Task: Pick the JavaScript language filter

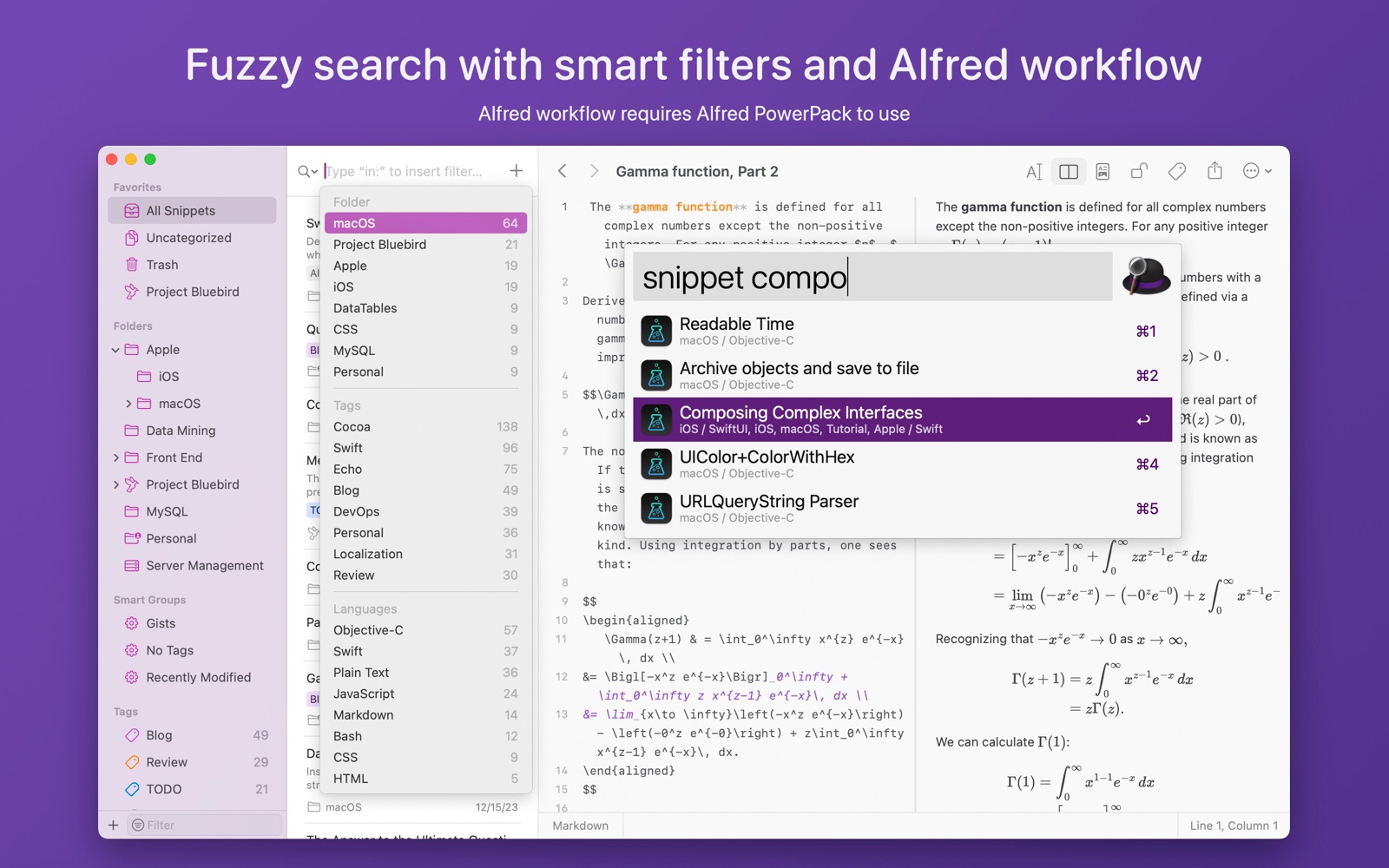Action: (x=425, y=694)
